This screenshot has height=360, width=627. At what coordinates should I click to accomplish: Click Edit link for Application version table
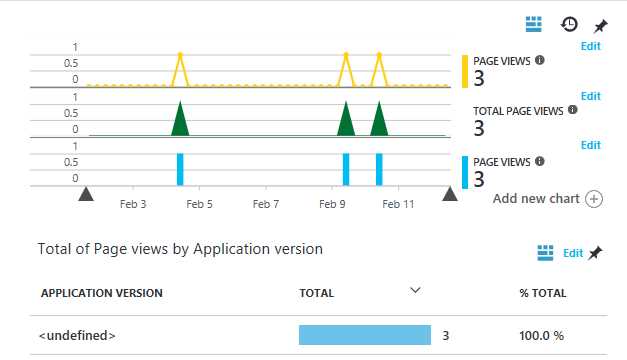coord(573,253)
